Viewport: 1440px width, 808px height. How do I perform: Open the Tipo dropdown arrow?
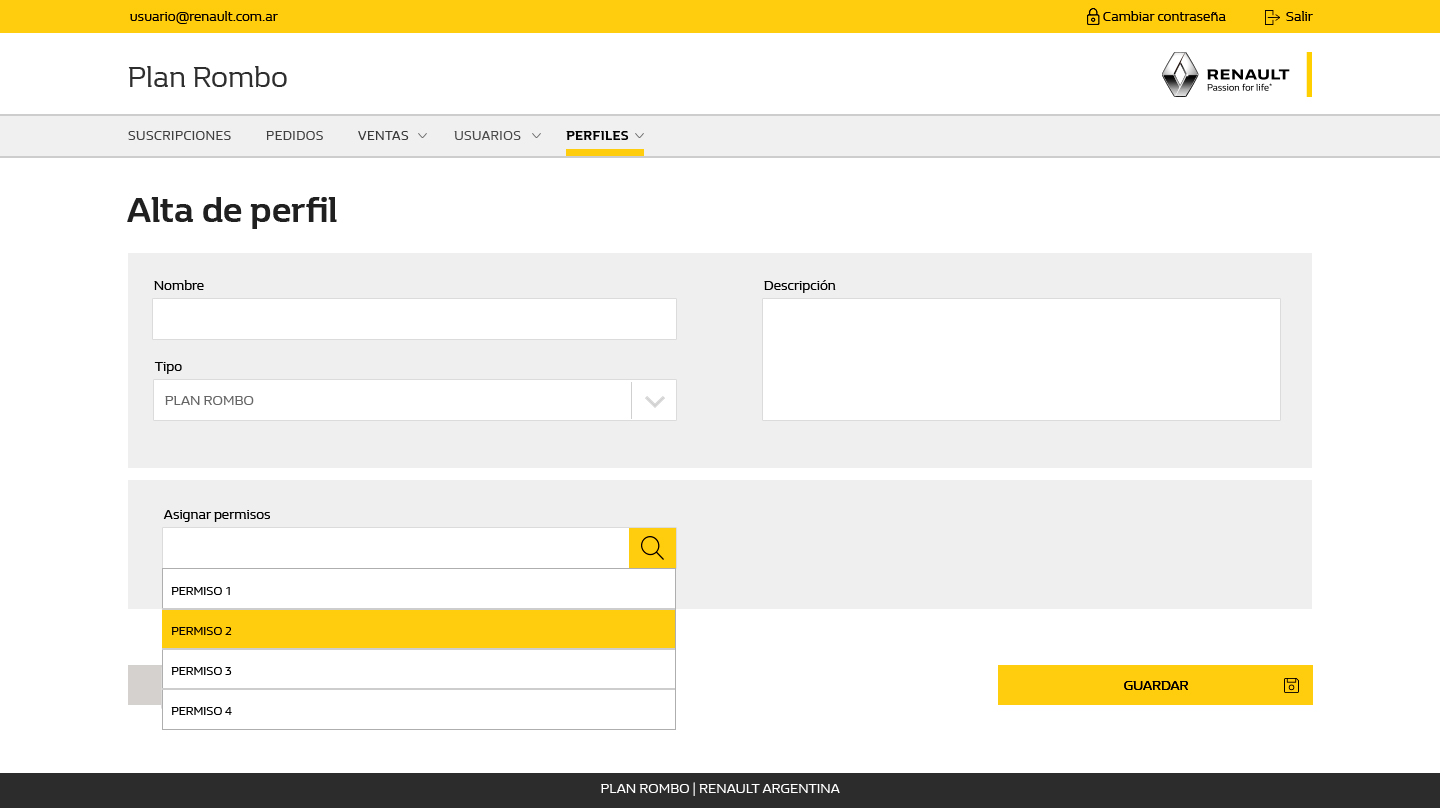coord(655,401)
